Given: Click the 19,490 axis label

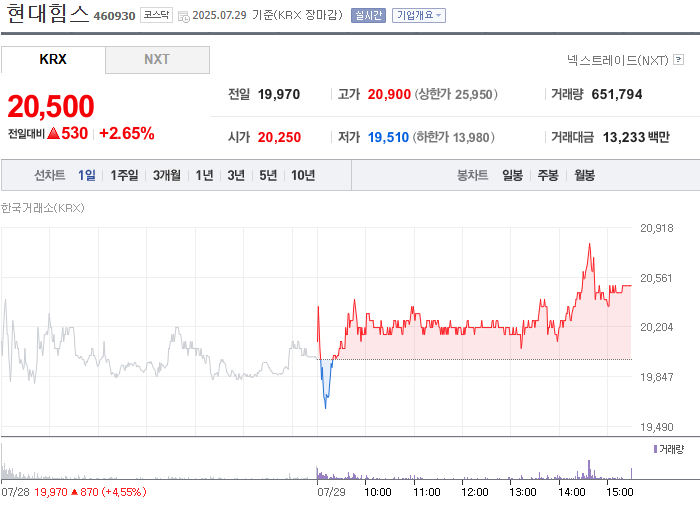Looking at the screenshot, I should [x=656, y=427].
